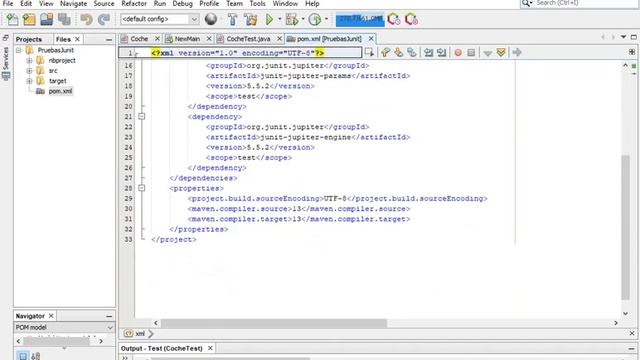Click the Save All toolbar icon
The width and height of the screenshot is (640, 360).
tap(64, 19)
